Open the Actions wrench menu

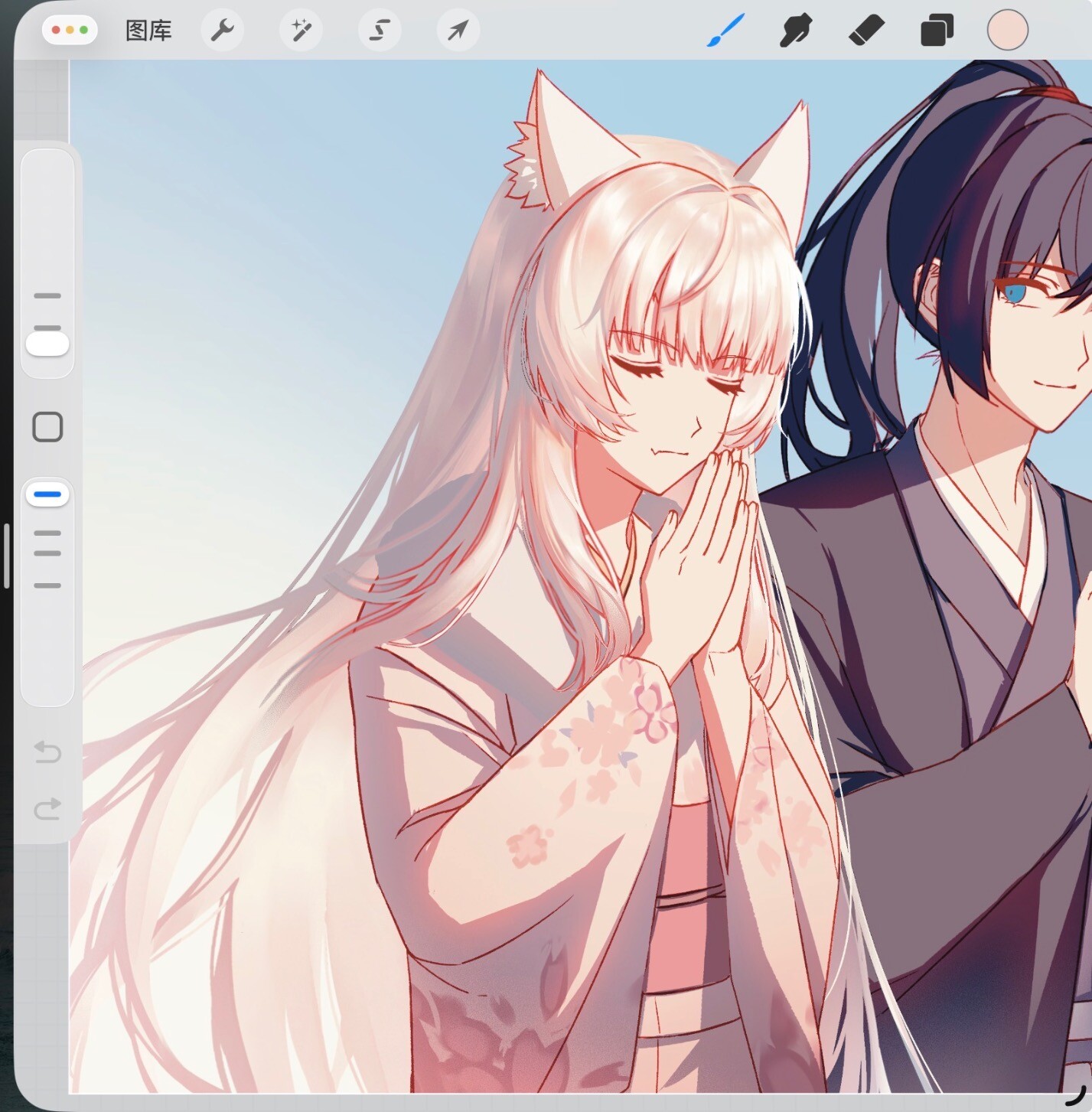222,31
